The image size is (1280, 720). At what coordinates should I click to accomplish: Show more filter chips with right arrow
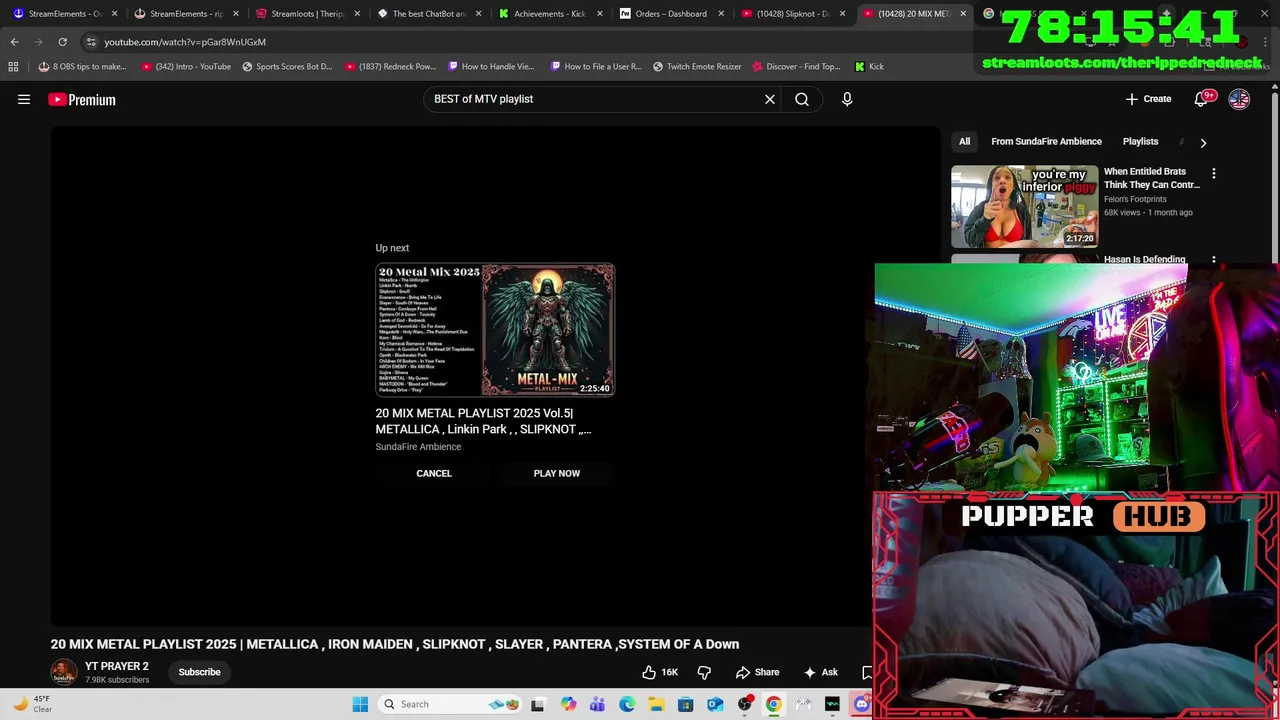(x=1203, y=142)
